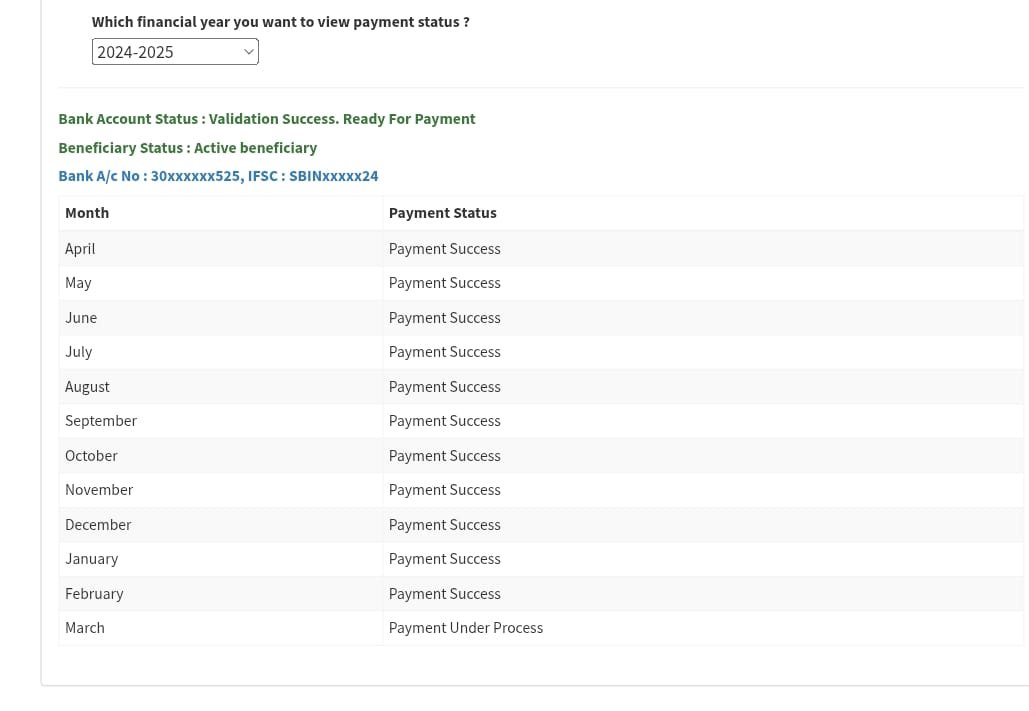Viewport: 1029px width, 711px height.
Task: Open the financial year dropdown
Action: click(174, 52)
